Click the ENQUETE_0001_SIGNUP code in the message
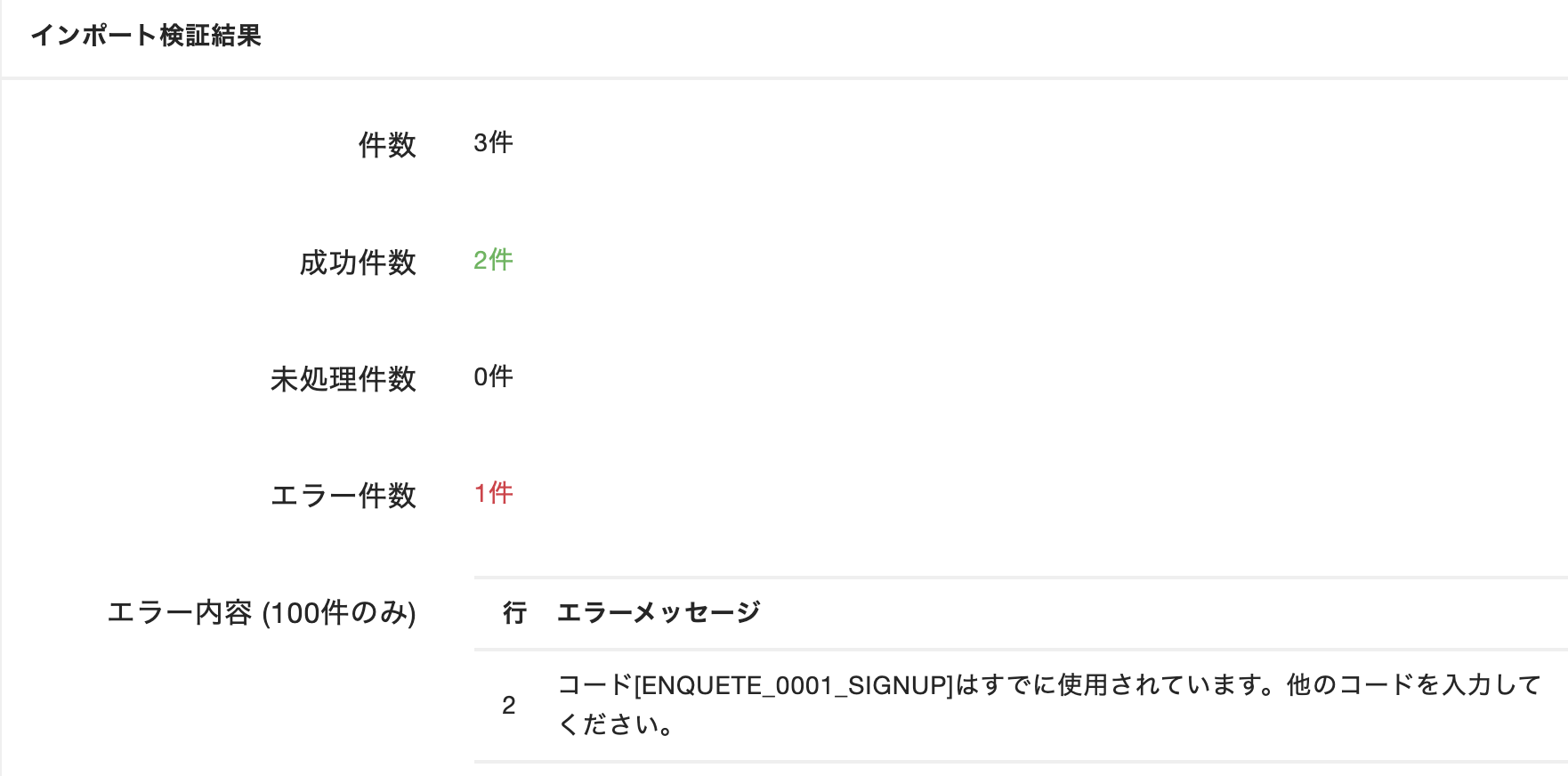 794,685
